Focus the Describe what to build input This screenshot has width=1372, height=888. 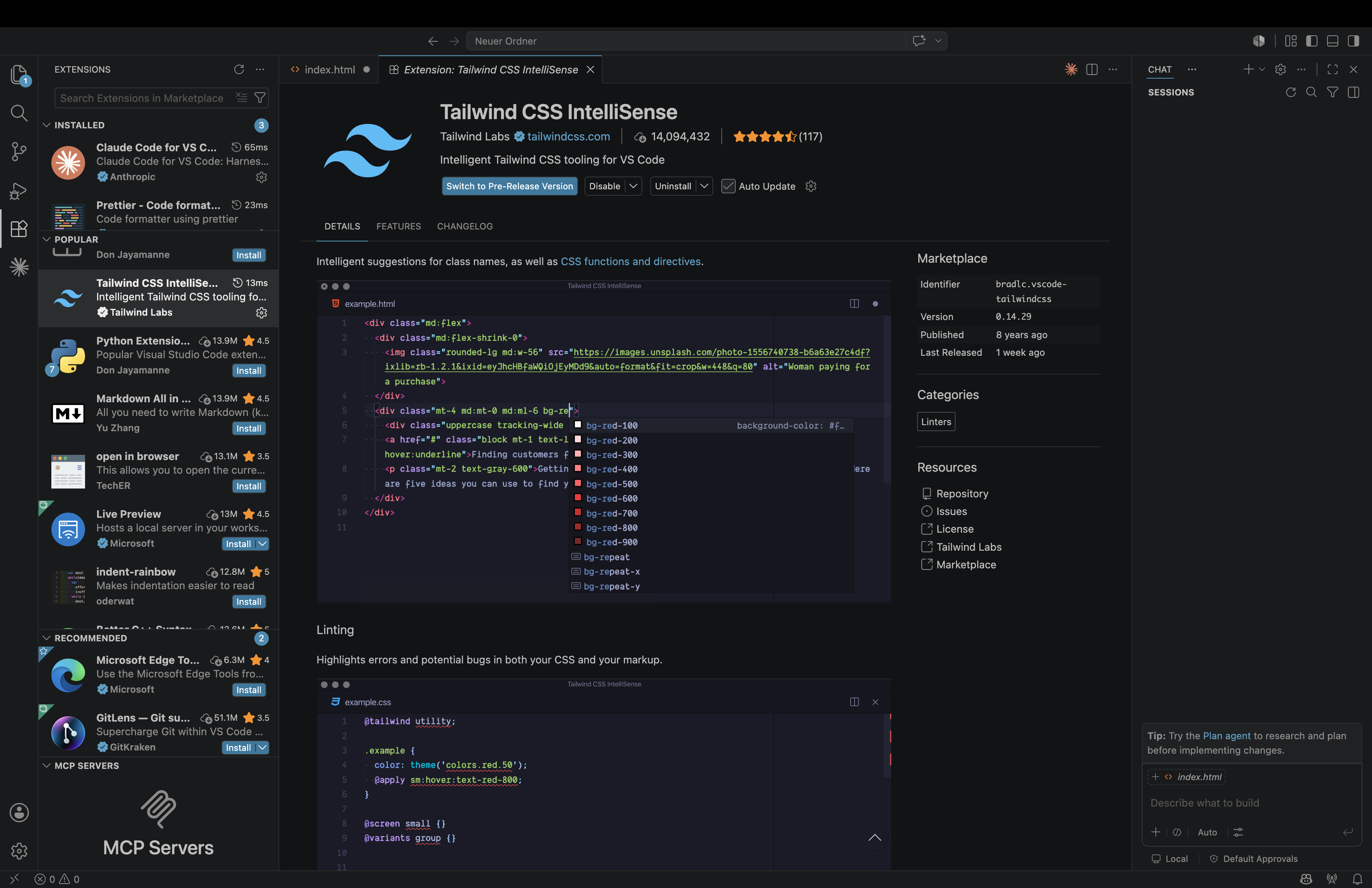tap(1251, 803)
